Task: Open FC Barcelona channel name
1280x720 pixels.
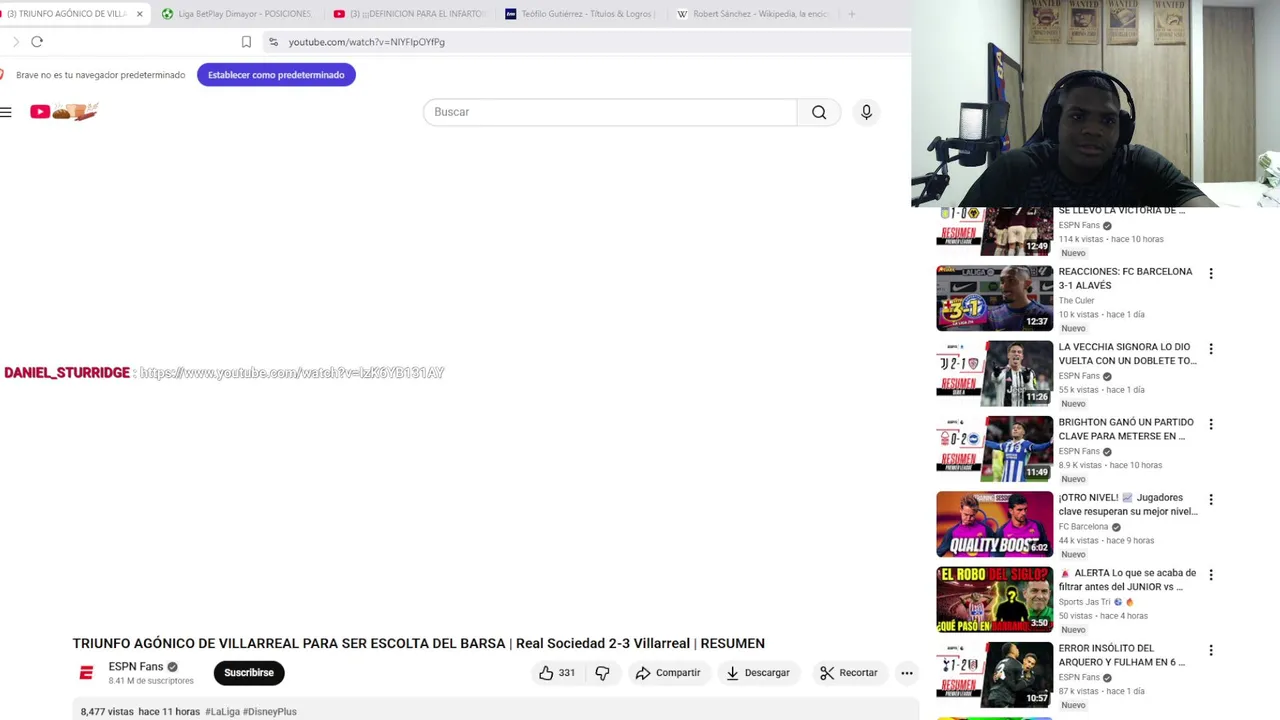Action: 1083,527
